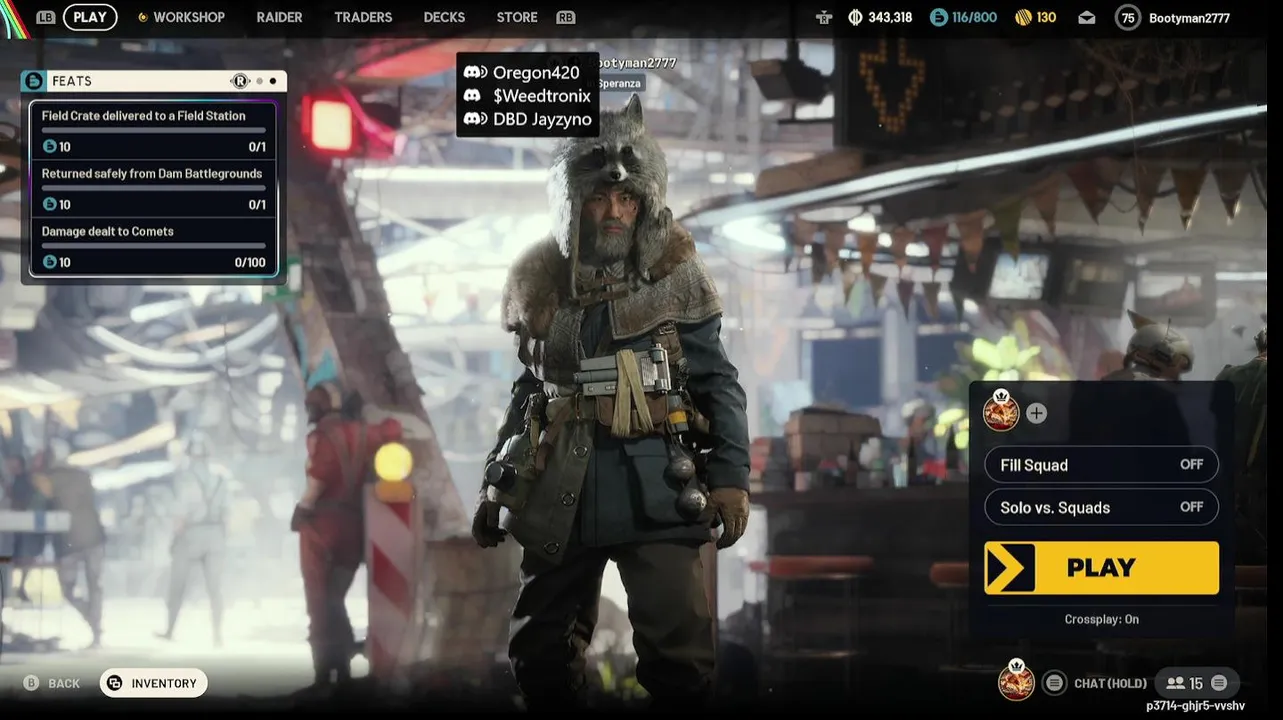The image size is (1283, 720).
Task: Click the Crossplay: On label
Action: point(1101,619)
